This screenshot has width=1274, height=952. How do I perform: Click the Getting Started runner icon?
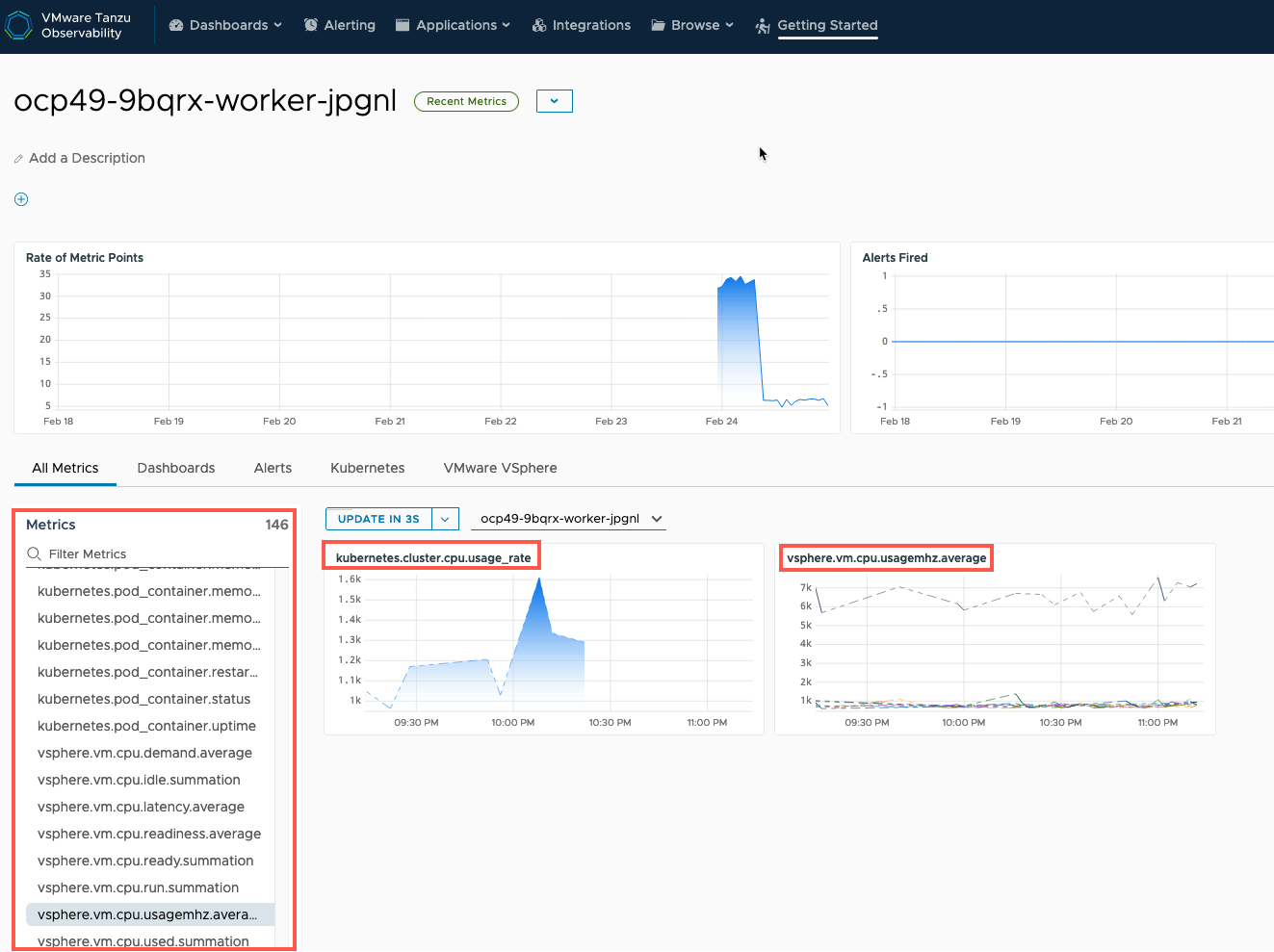point(763,26)
